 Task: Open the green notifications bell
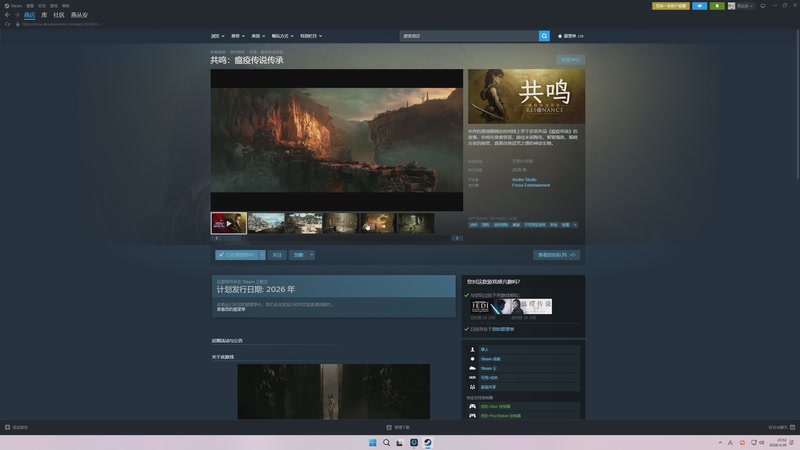point(717,6)
